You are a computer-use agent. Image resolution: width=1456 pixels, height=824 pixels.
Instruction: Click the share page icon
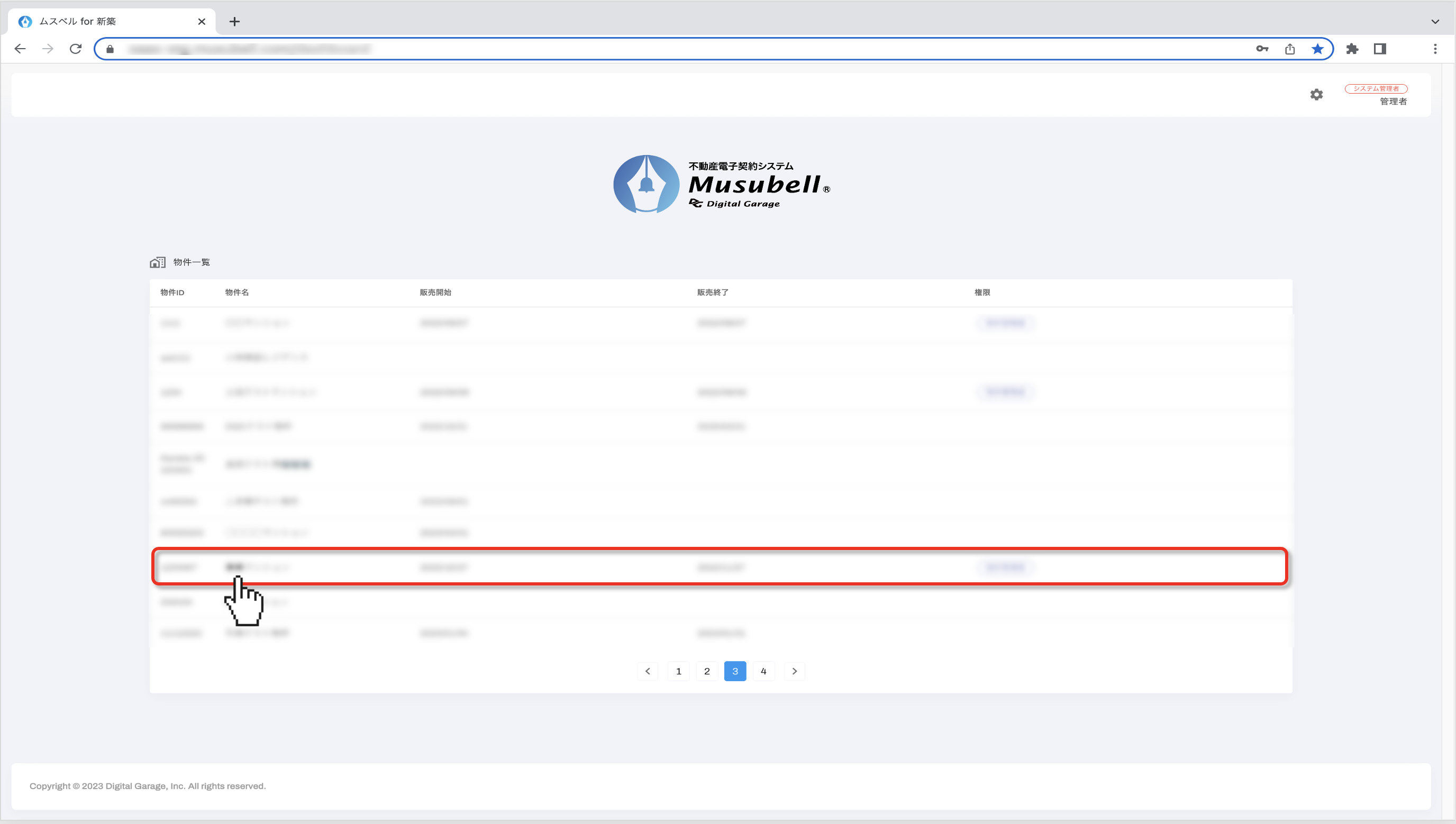point(1289,49)
